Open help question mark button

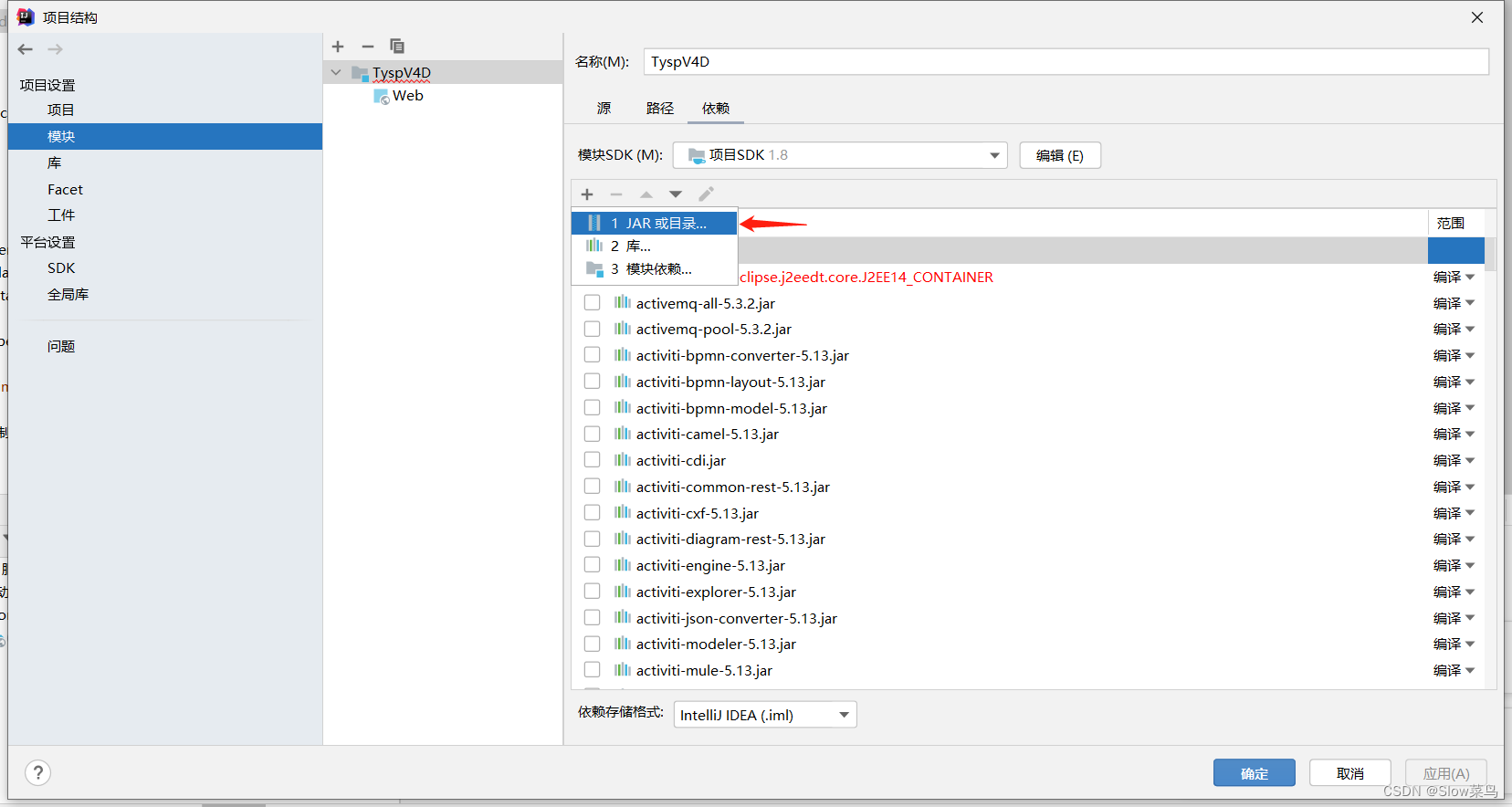pos(38,773)
